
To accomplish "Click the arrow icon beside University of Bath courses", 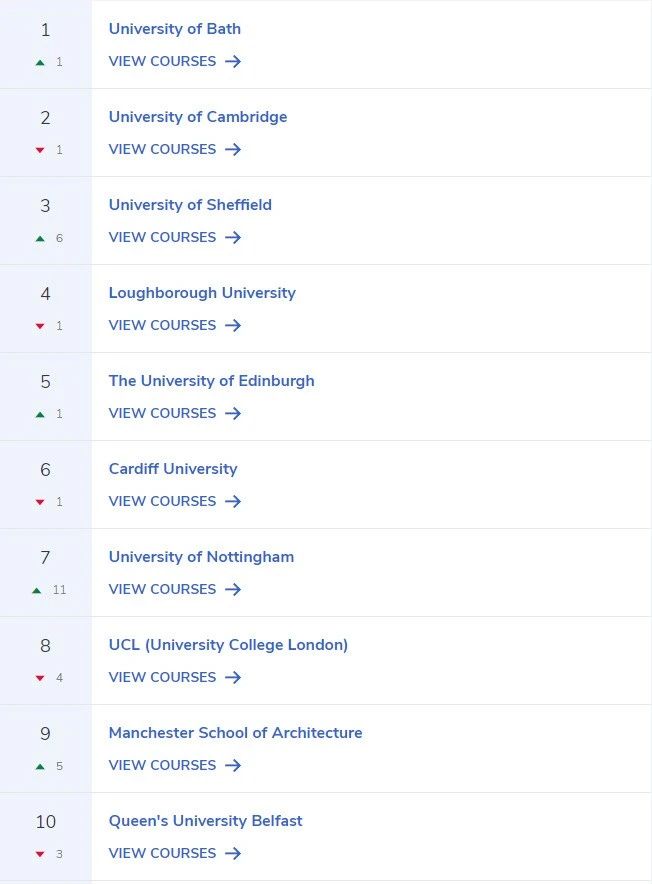I will (233, 61).
